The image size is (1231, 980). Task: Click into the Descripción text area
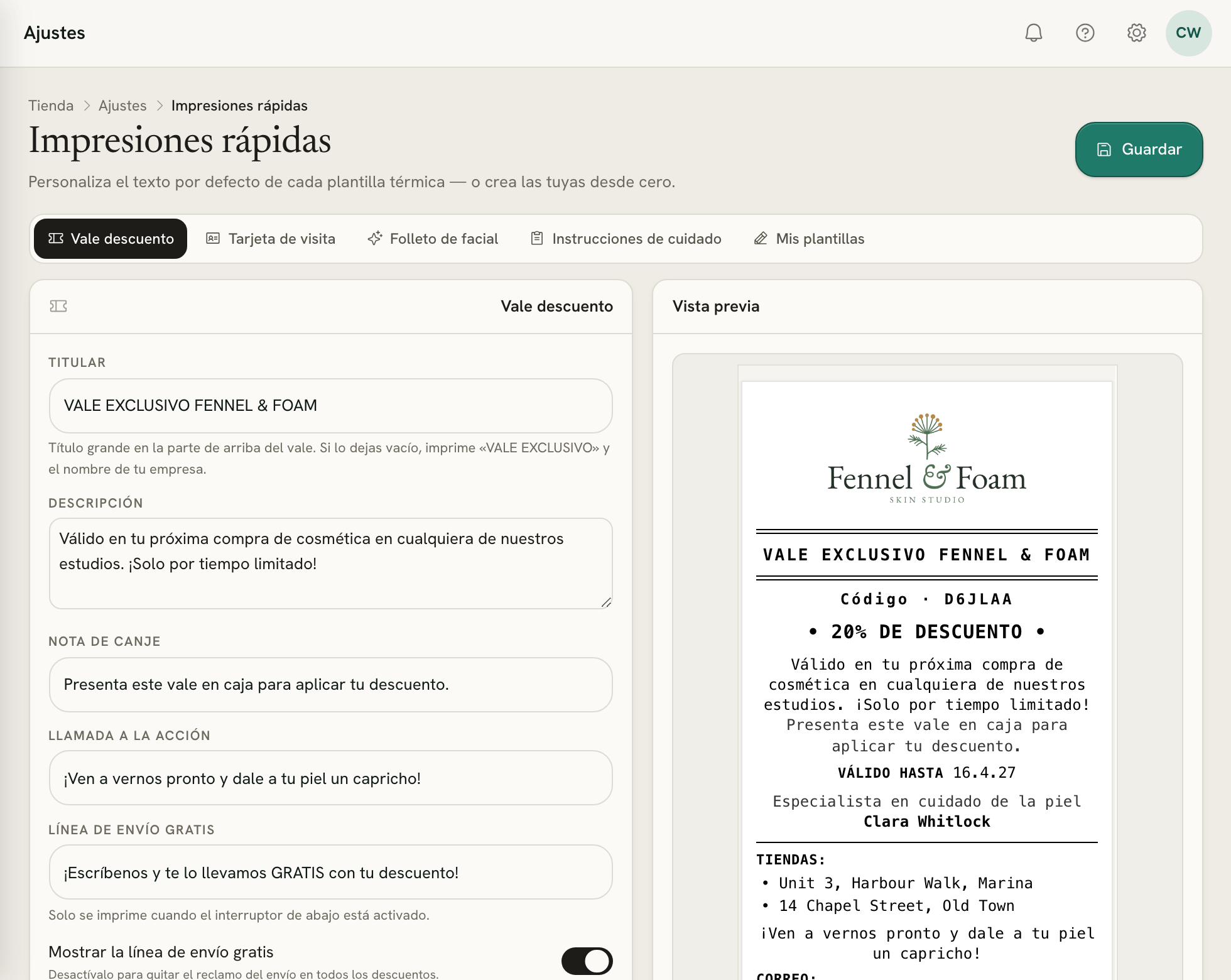click(x=331, y=563)
